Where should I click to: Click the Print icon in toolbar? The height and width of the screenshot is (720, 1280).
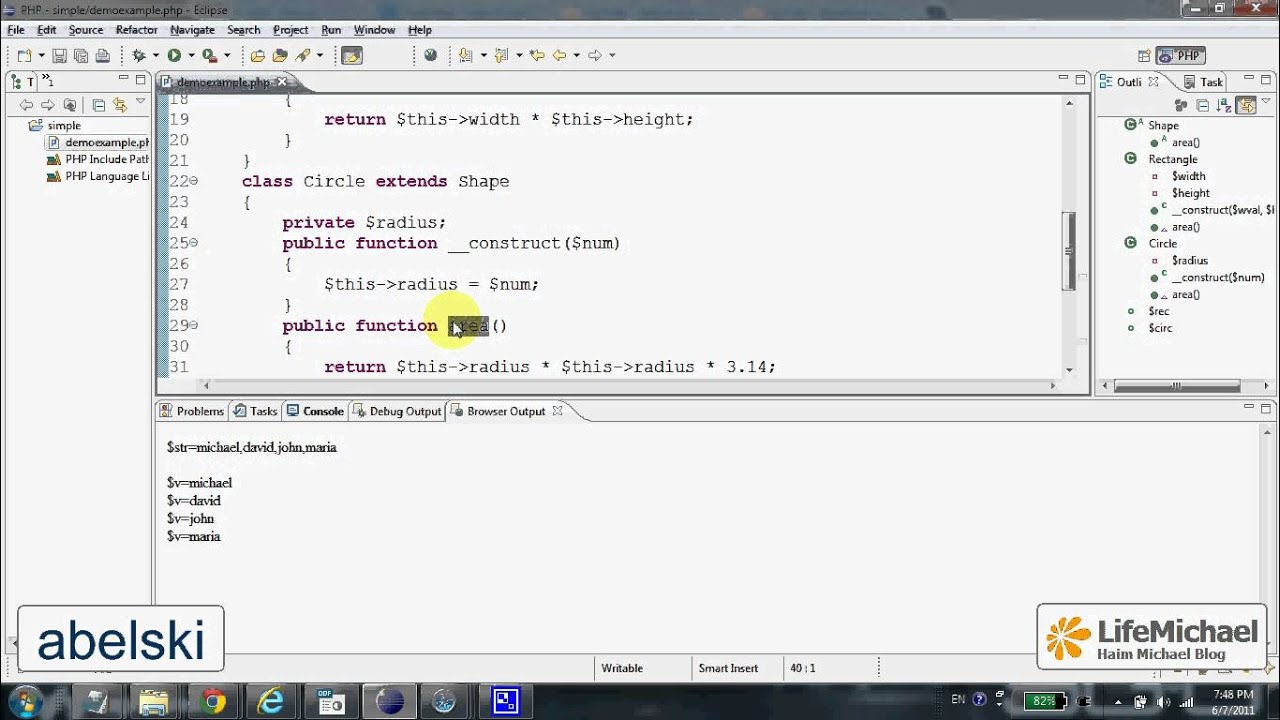click(102, 56)
